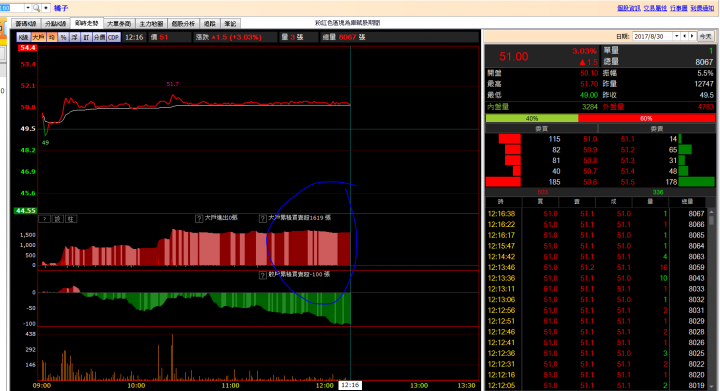Click the green 40% inner volume bar

[x=532, y=118]
